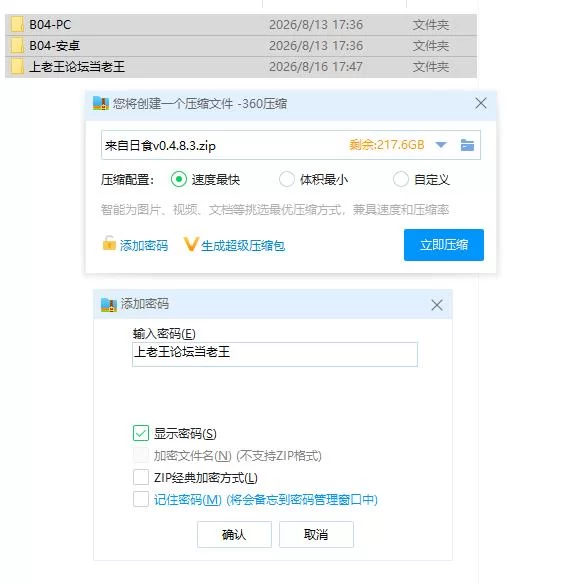Viewport: 570px width, 584px height.
Task: Enable ZIP经典加密方式(L) checkbox
Action: (x=141, y=477)
